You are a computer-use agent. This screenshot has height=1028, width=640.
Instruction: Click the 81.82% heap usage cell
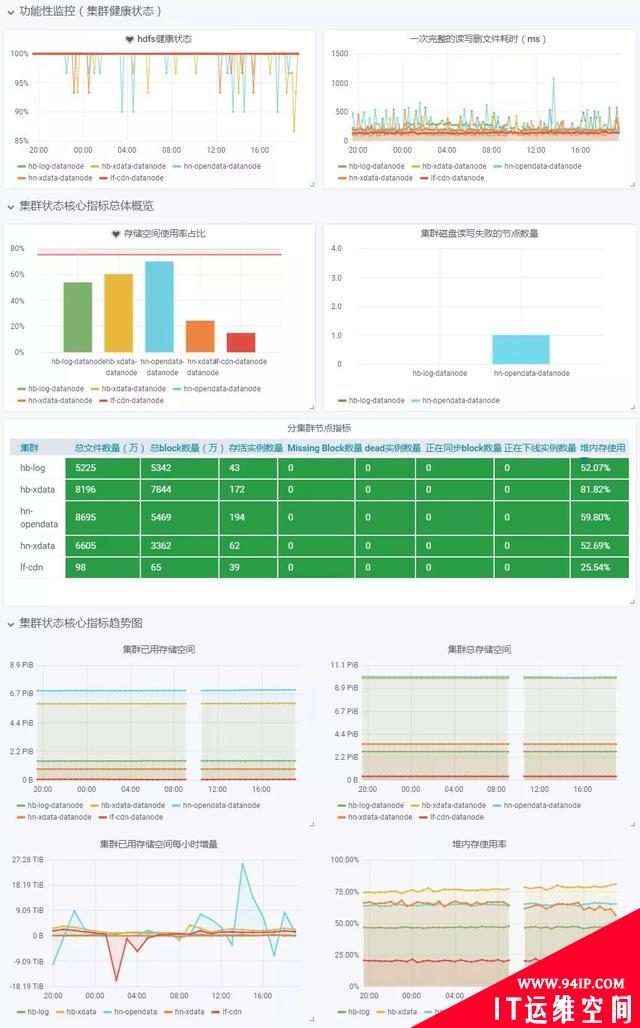tap(599, 490)
